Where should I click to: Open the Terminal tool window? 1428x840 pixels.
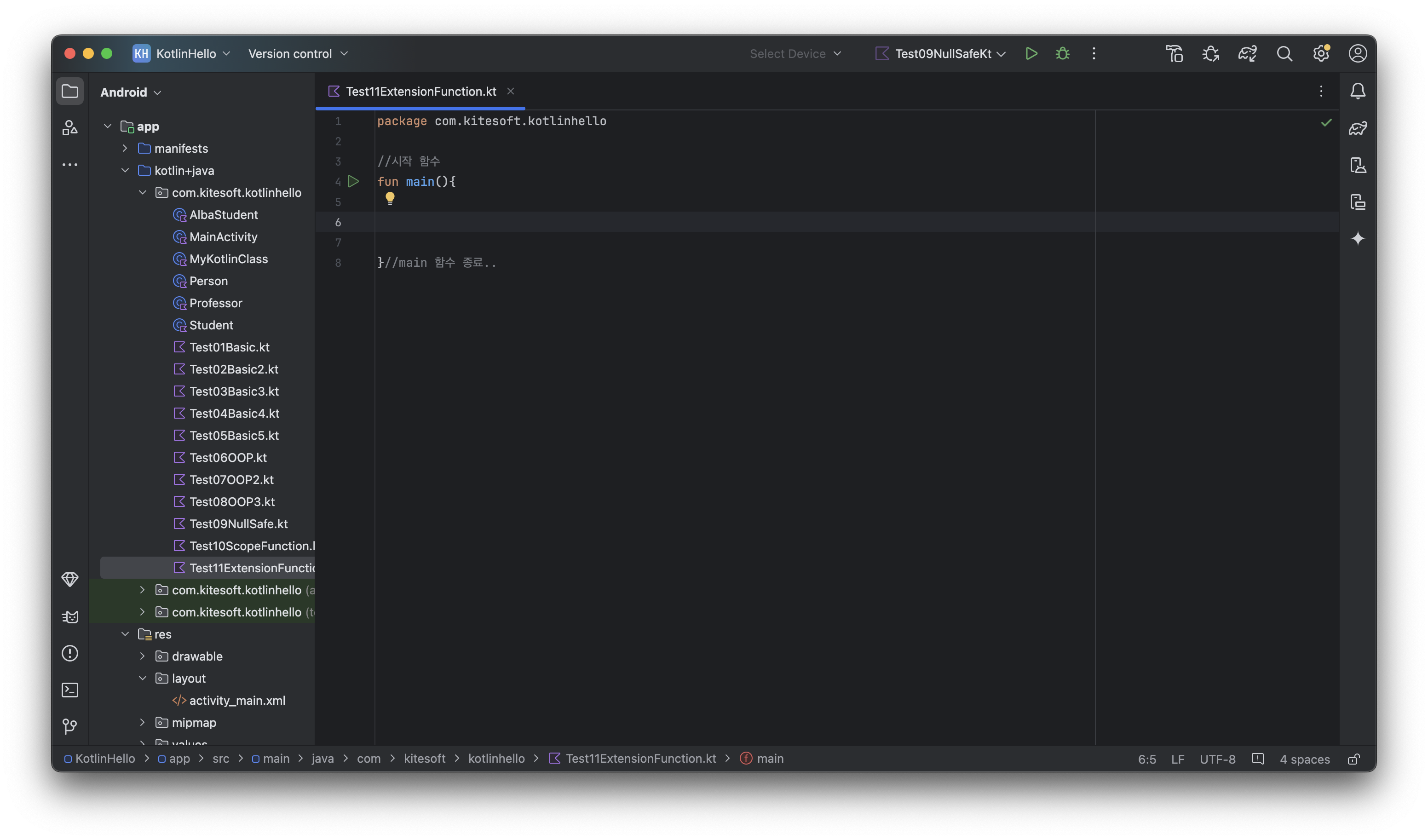click(x=70, y=690)
